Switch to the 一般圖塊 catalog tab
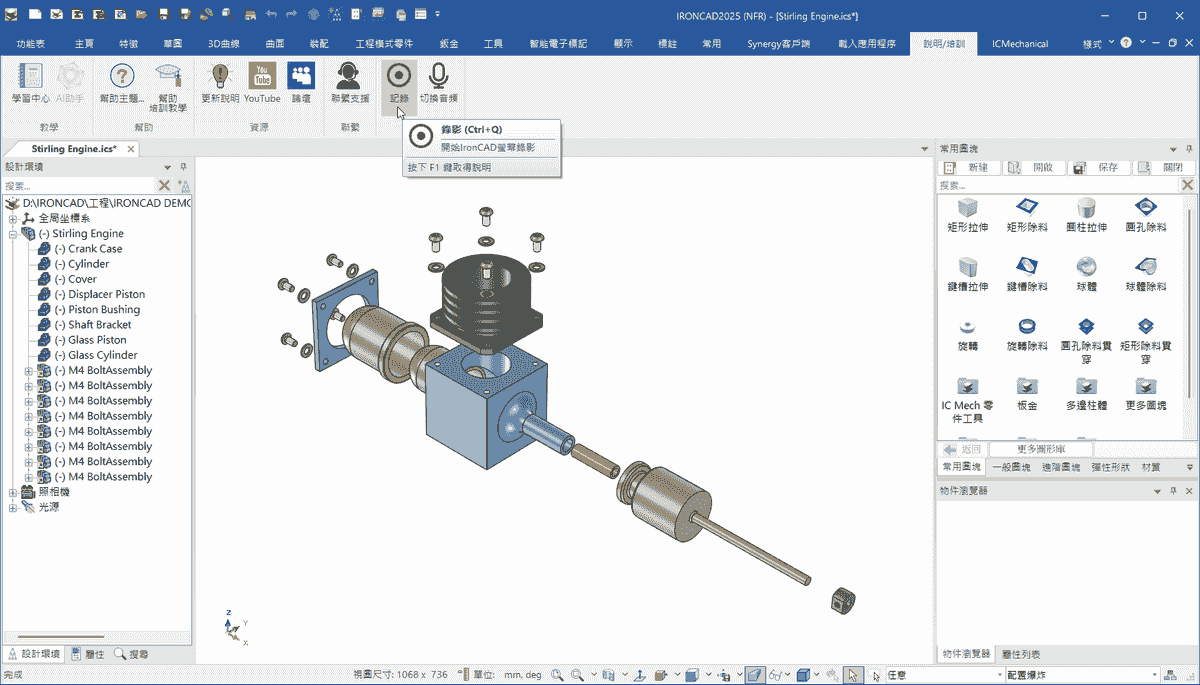Screen dimensions: 1200x685 [x=1011, y=467]
